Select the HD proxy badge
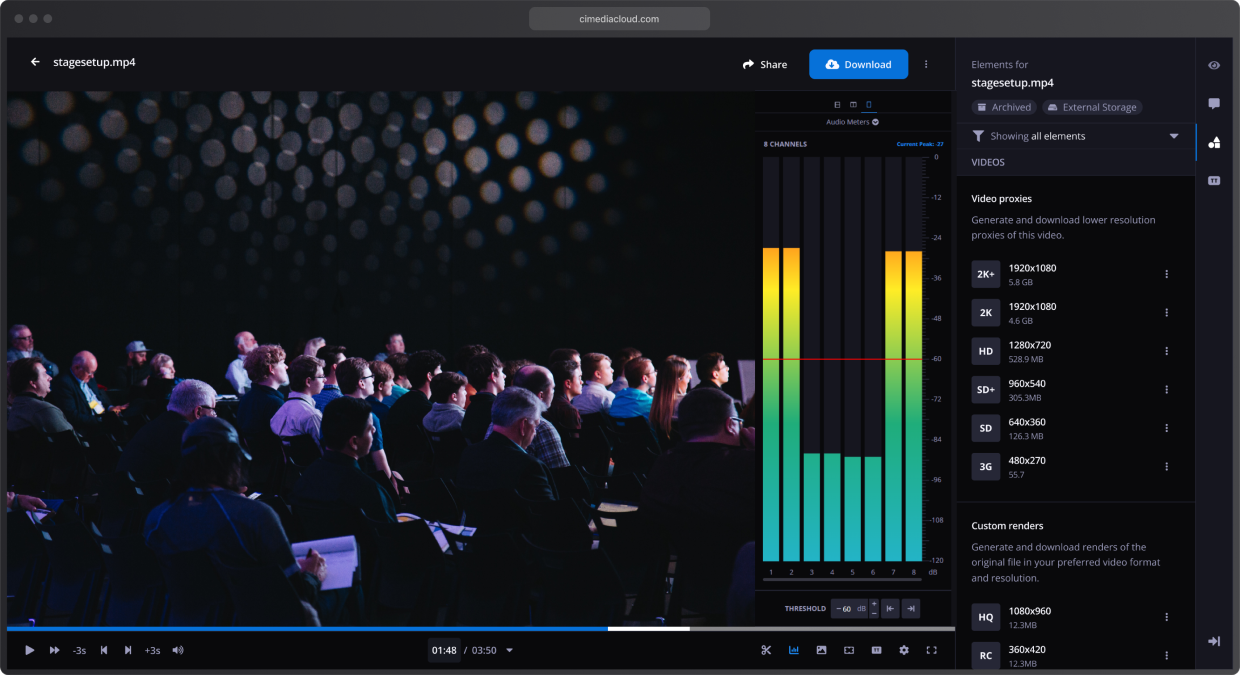This screenshot has height=675, width=1240. click(986, 351)
